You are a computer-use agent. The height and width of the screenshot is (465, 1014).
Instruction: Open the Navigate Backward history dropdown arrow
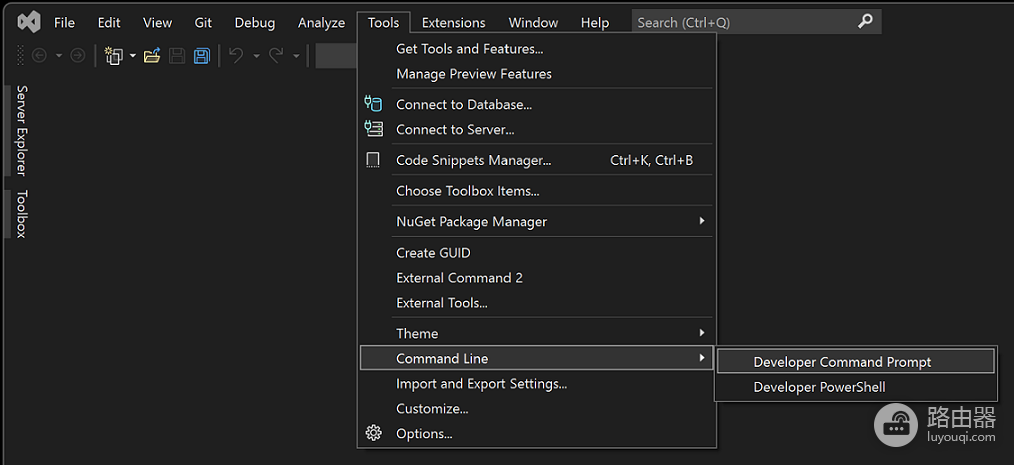(59, 56)
